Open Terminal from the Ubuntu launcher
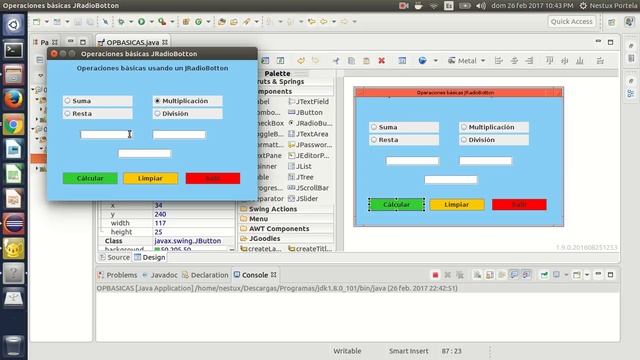Screen dimensions: 640x360 [x=13, y=50]
